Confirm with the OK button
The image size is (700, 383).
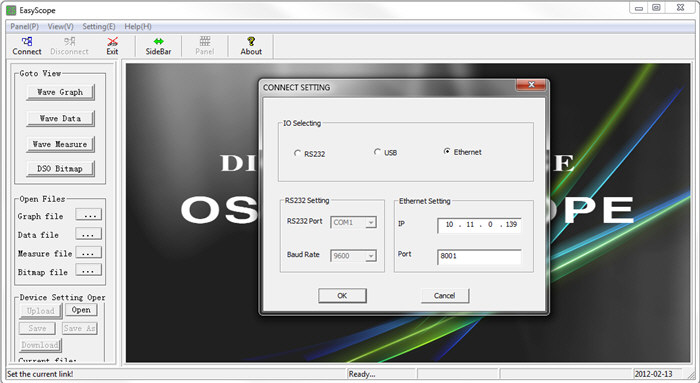pyautogui.click(x=342, y=296)
